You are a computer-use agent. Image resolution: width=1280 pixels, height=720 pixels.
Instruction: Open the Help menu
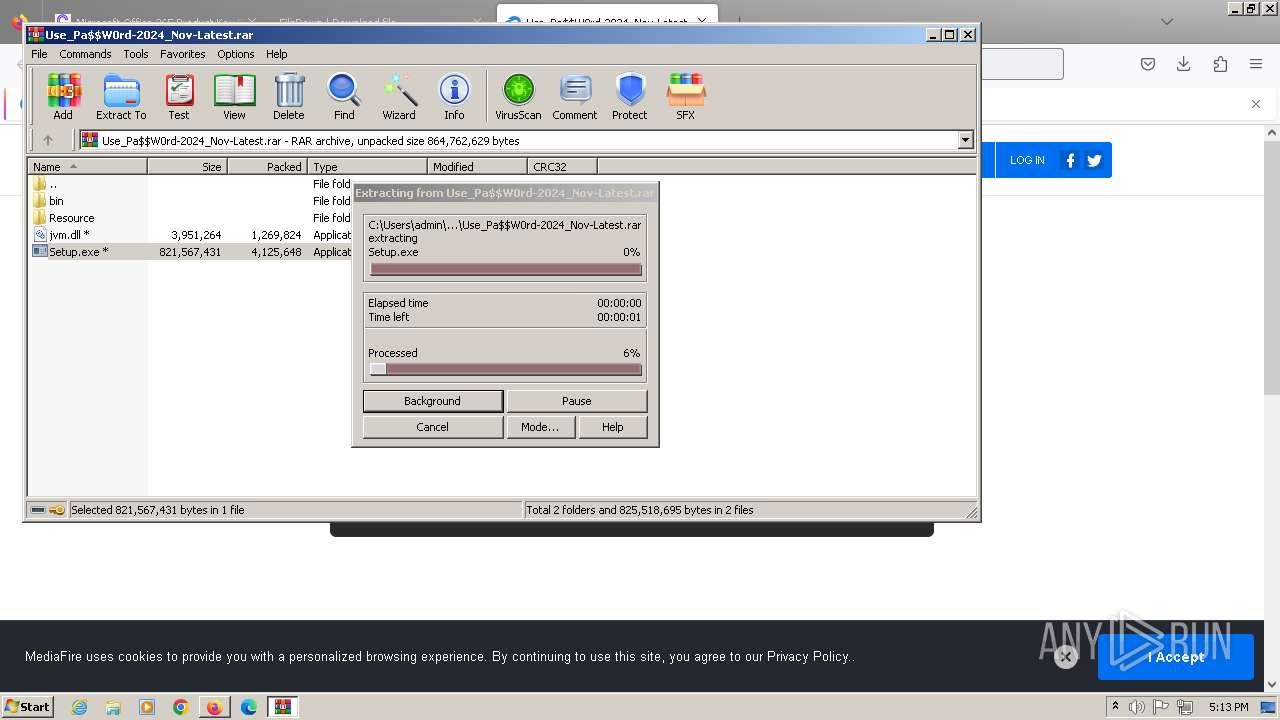pos(276,54)
